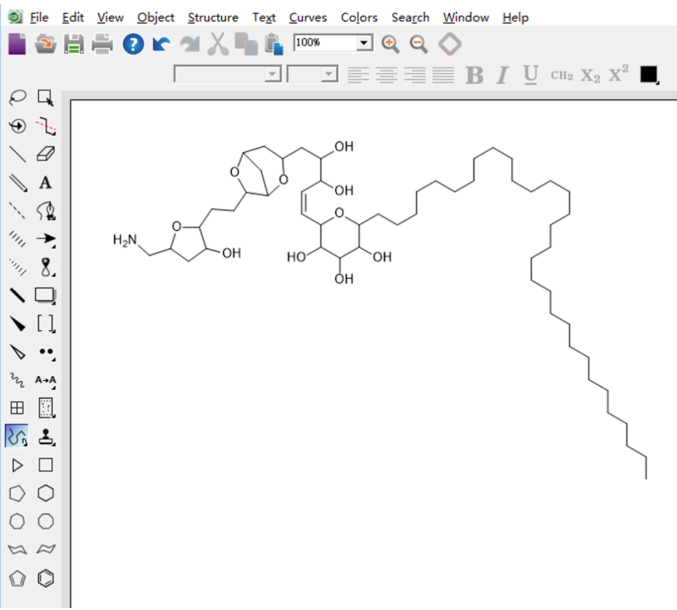Select the Cyclohexane Chair ring tool
677x610 pixels.
[x=17, y=550]
